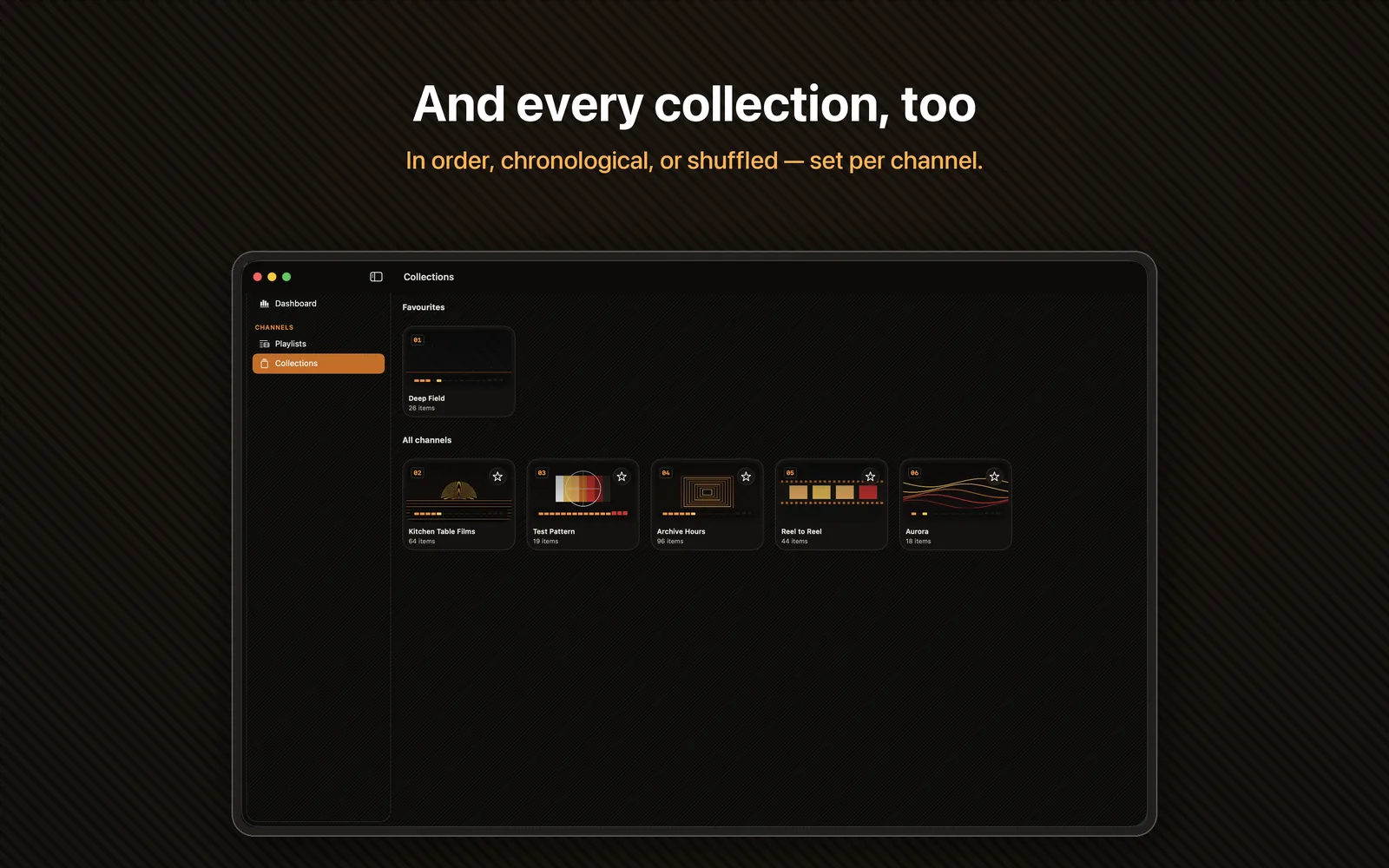Favourite the Kitchen Table Films channel star
The width and height of the screenshot is (1389, 868).
(497, 477)
